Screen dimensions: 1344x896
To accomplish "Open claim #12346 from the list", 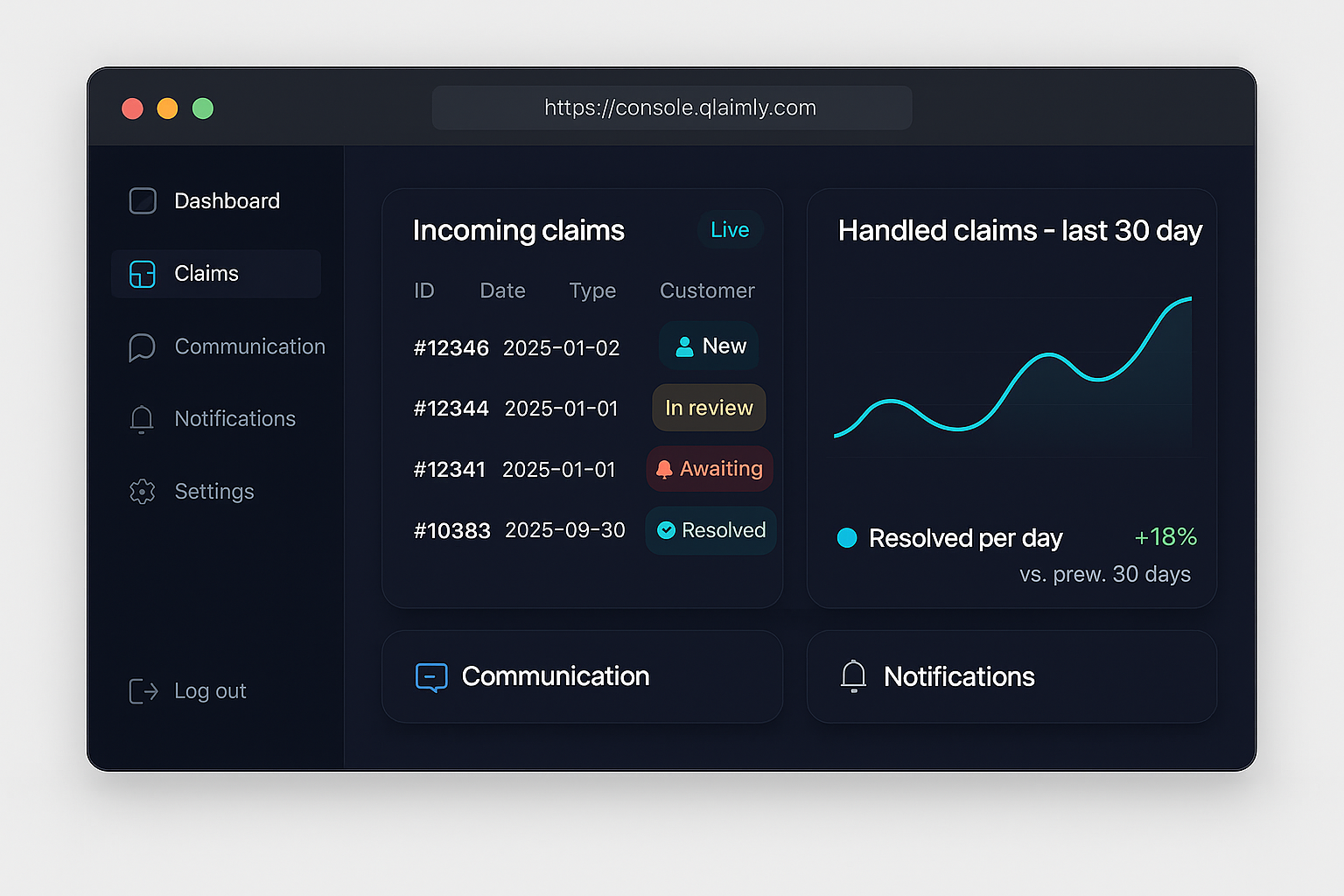I will 451,347.
